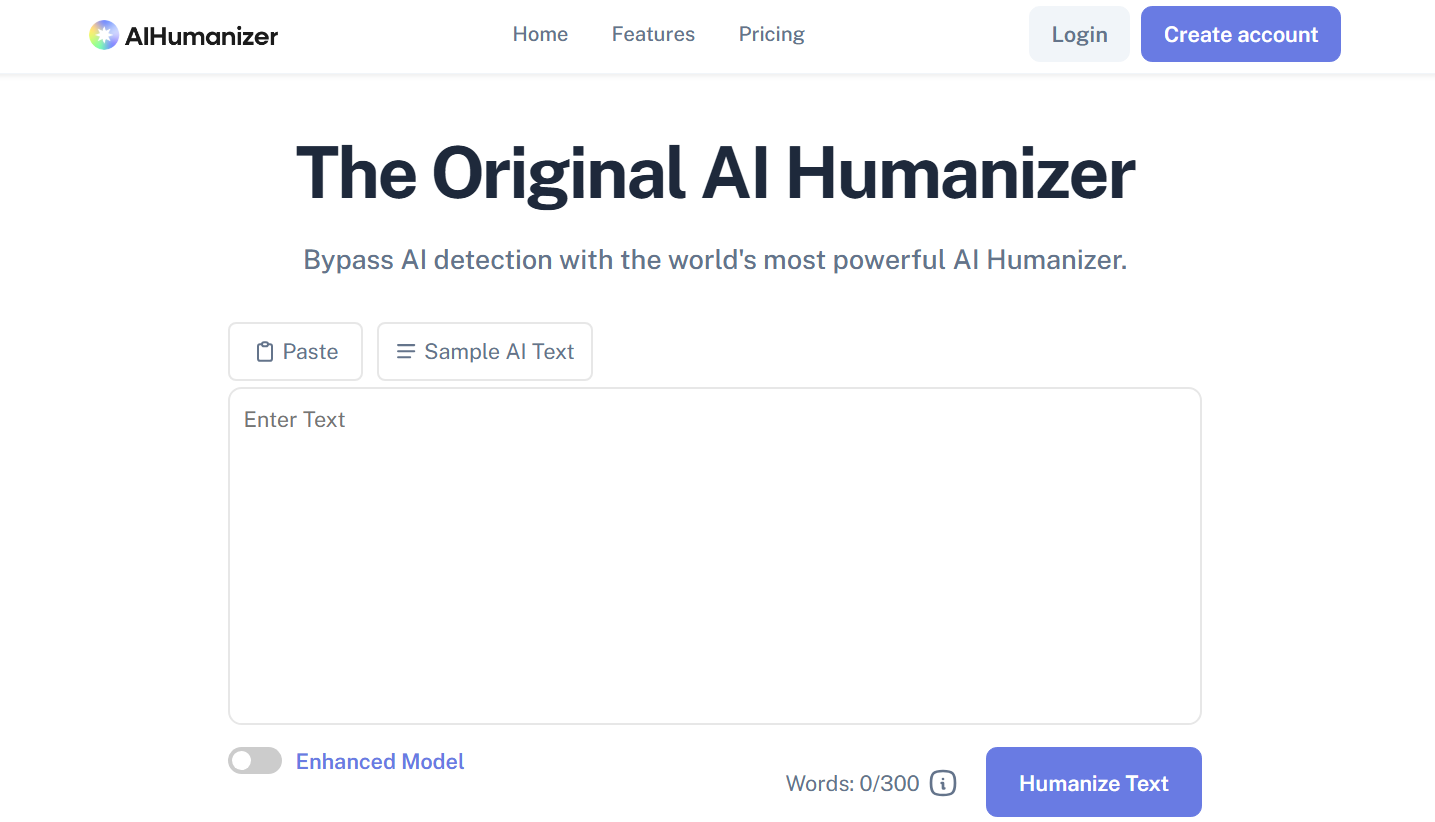Click the clipboard icon on the Paste button

pyautogui.click(x=264, y=351)
